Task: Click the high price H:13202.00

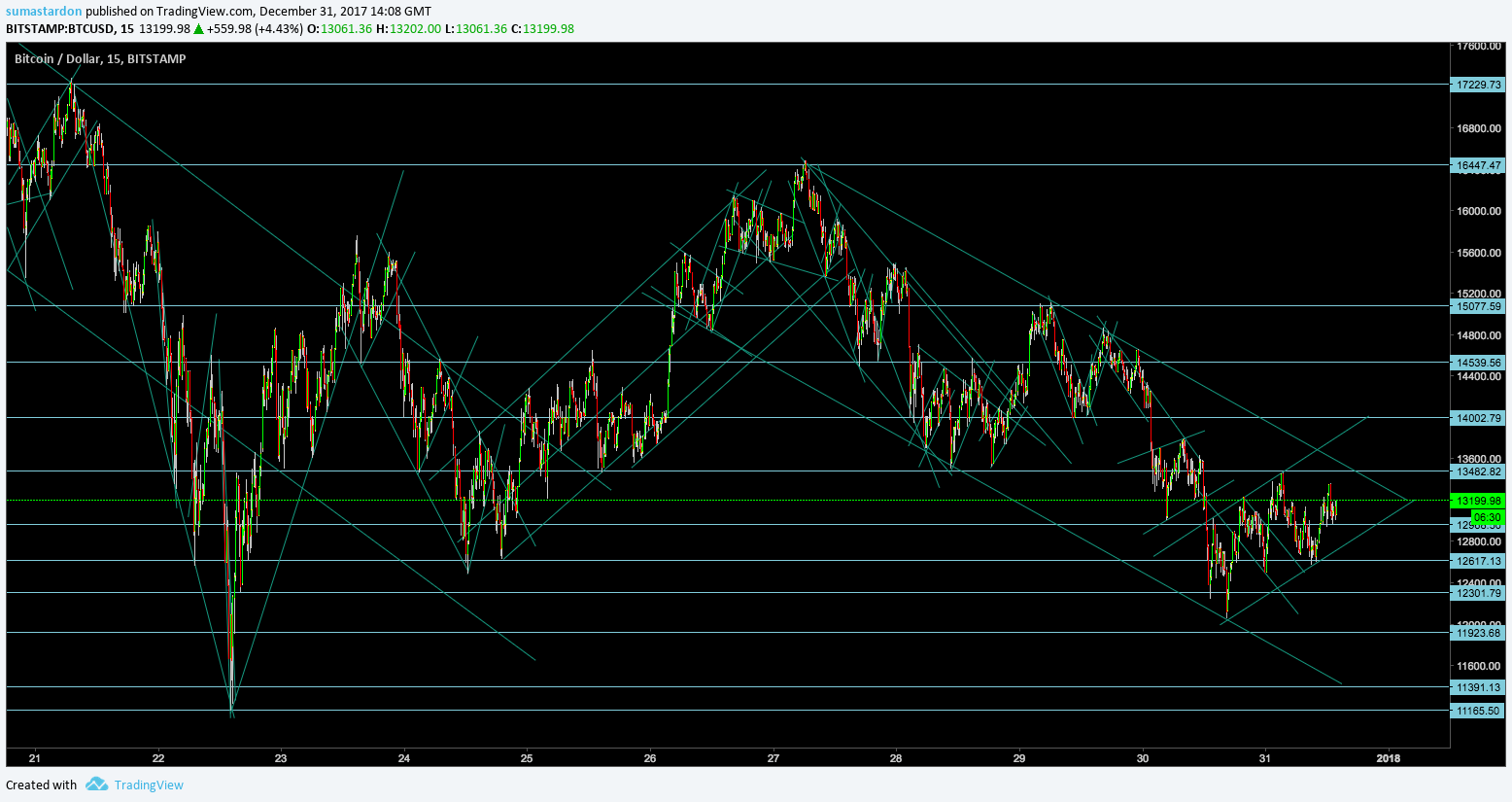Action: pyautogui.click(x=409, y=28)
